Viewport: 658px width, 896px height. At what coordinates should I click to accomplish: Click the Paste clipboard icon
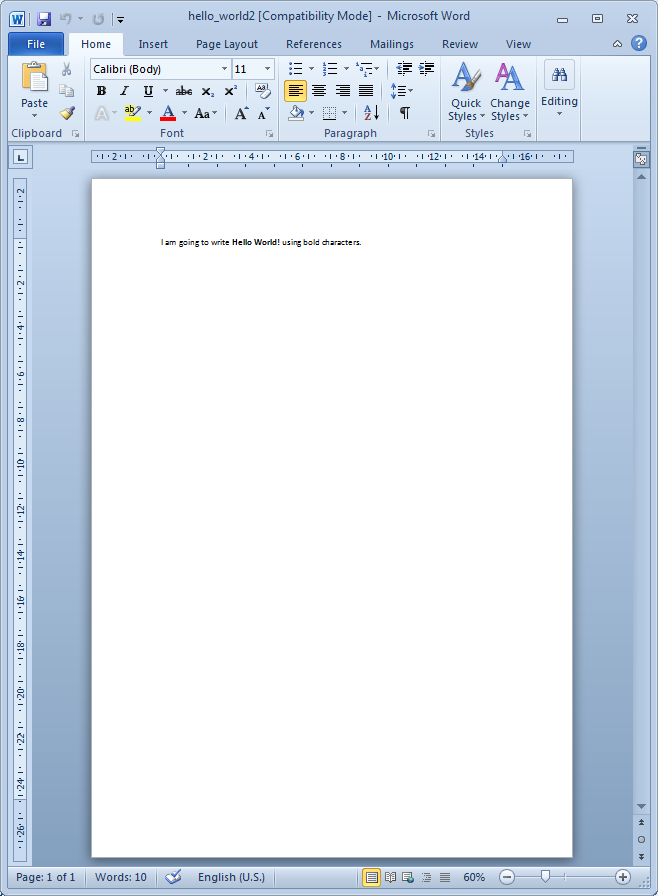(x=34, y=77)
